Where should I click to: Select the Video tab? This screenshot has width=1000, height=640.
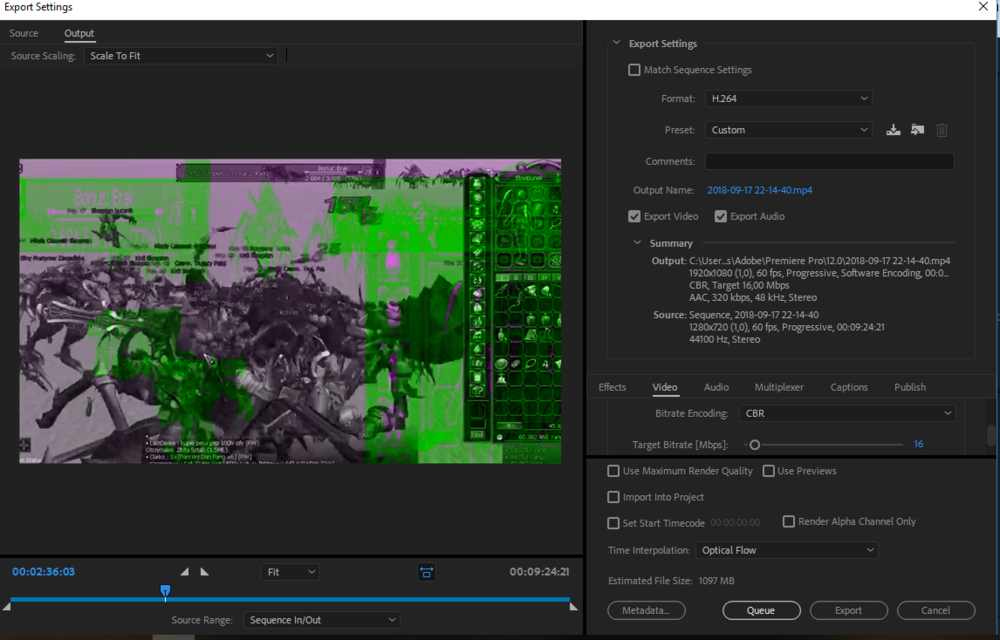point(665,388)
